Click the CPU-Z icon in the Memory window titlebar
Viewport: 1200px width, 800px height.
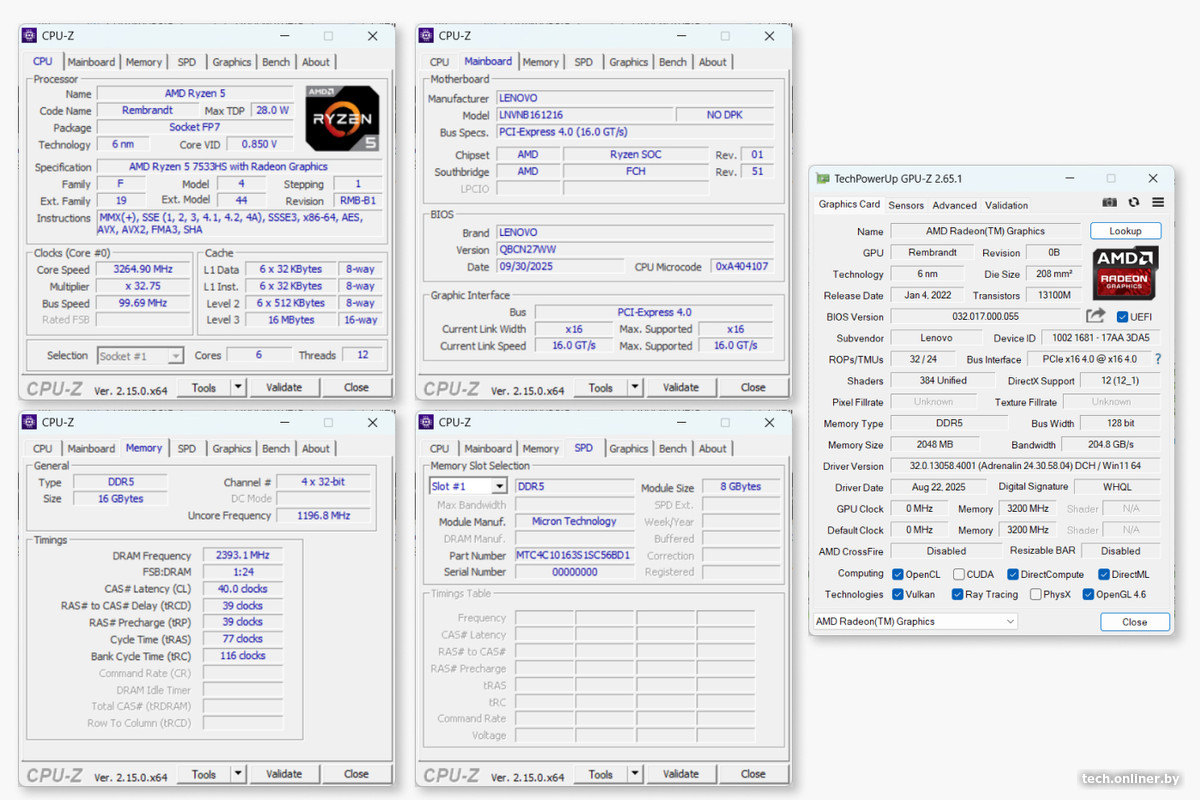(x=29, y=422)
